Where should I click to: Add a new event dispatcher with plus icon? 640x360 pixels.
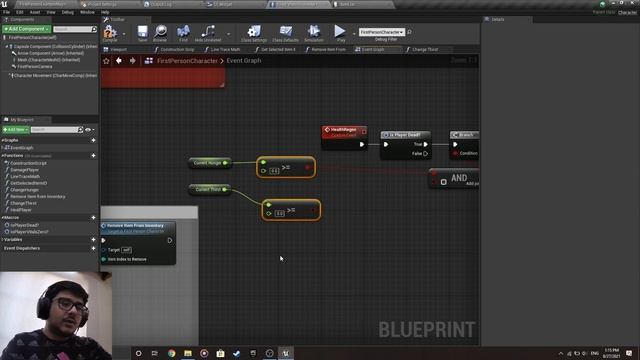[x=93, y=248]
